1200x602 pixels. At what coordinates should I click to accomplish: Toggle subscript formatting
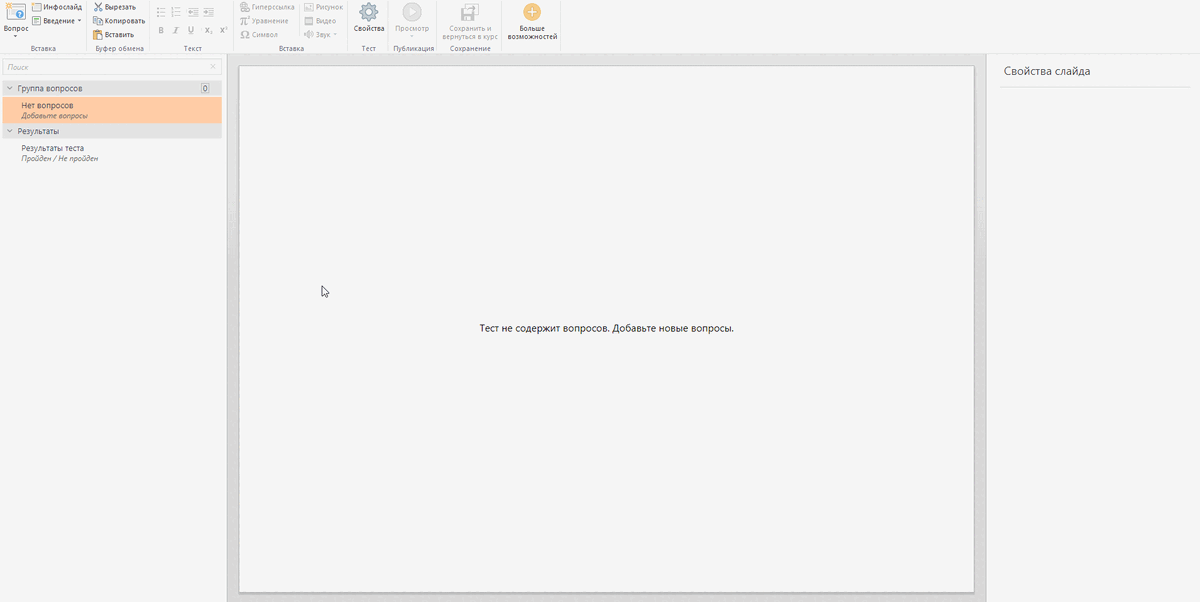(x=208, y=30)
